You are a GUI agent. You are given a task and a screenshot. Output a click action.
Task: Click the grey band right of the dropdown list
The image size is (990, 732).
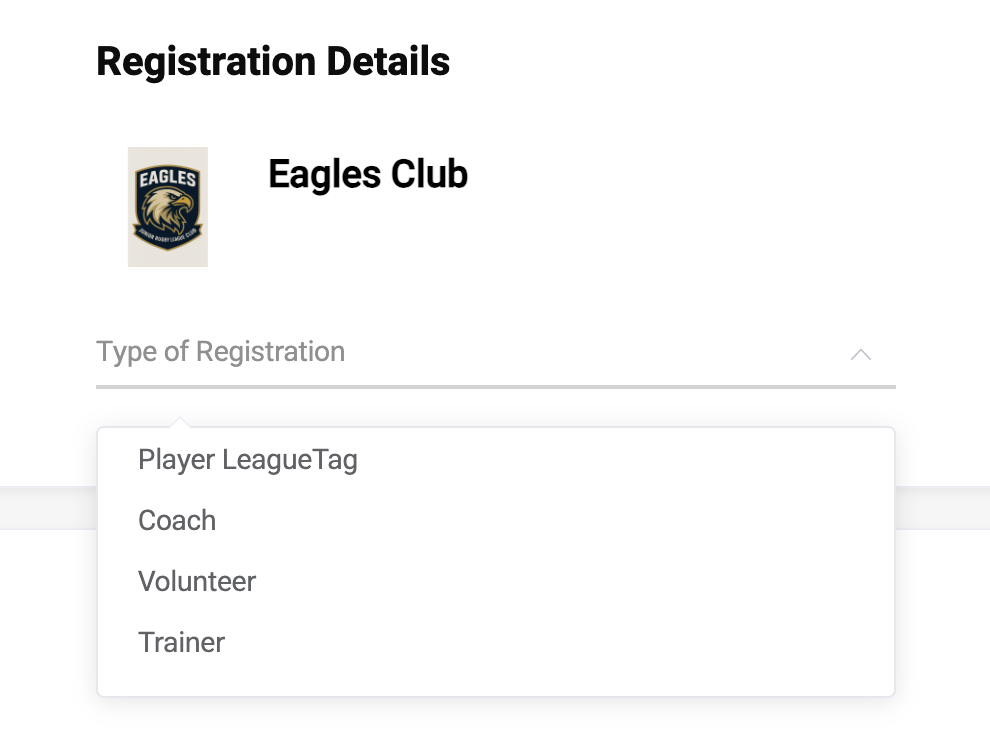(943, 508)
